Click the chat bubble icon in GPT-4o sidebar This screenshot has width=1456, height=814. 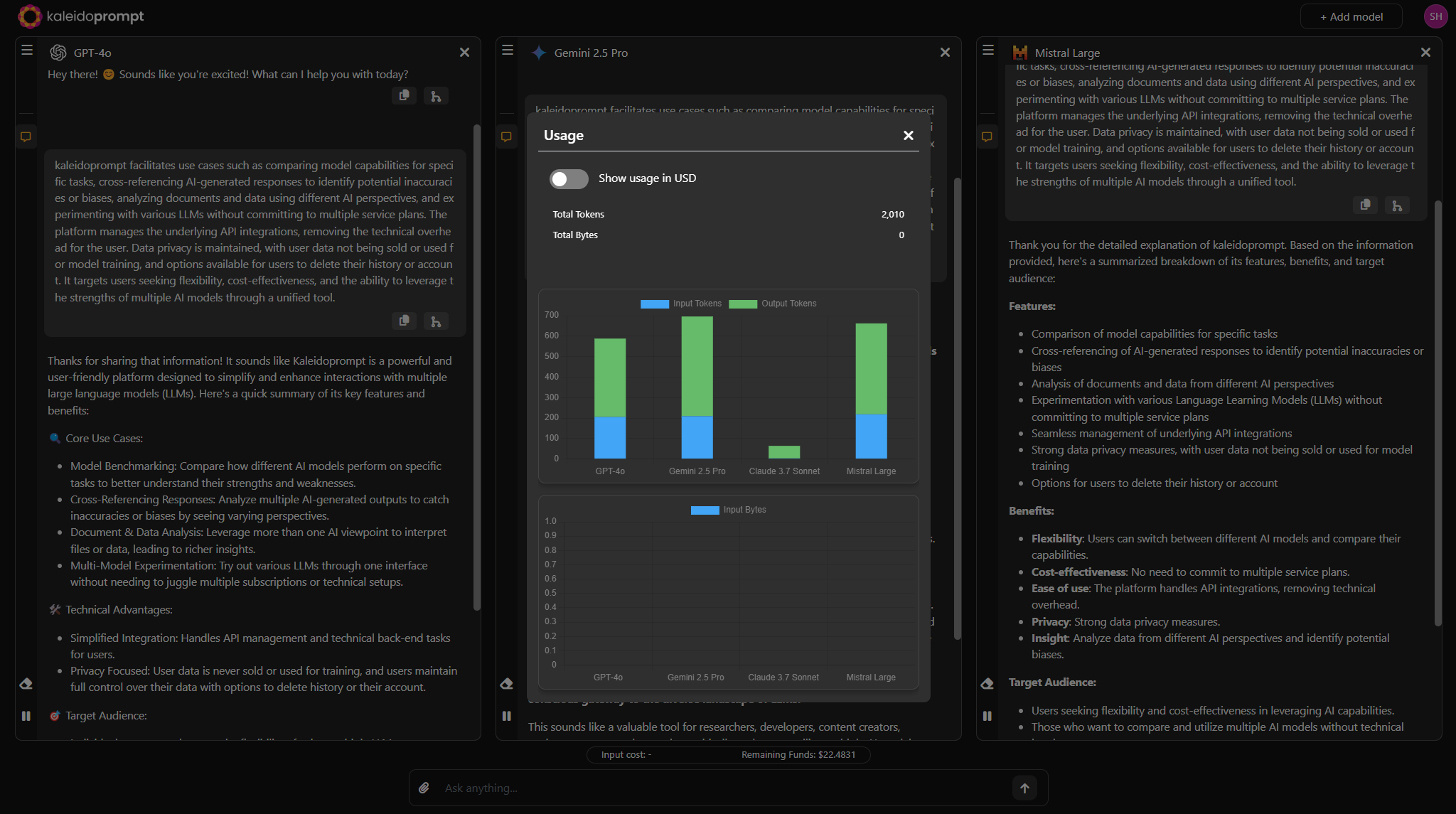point(26,136)
